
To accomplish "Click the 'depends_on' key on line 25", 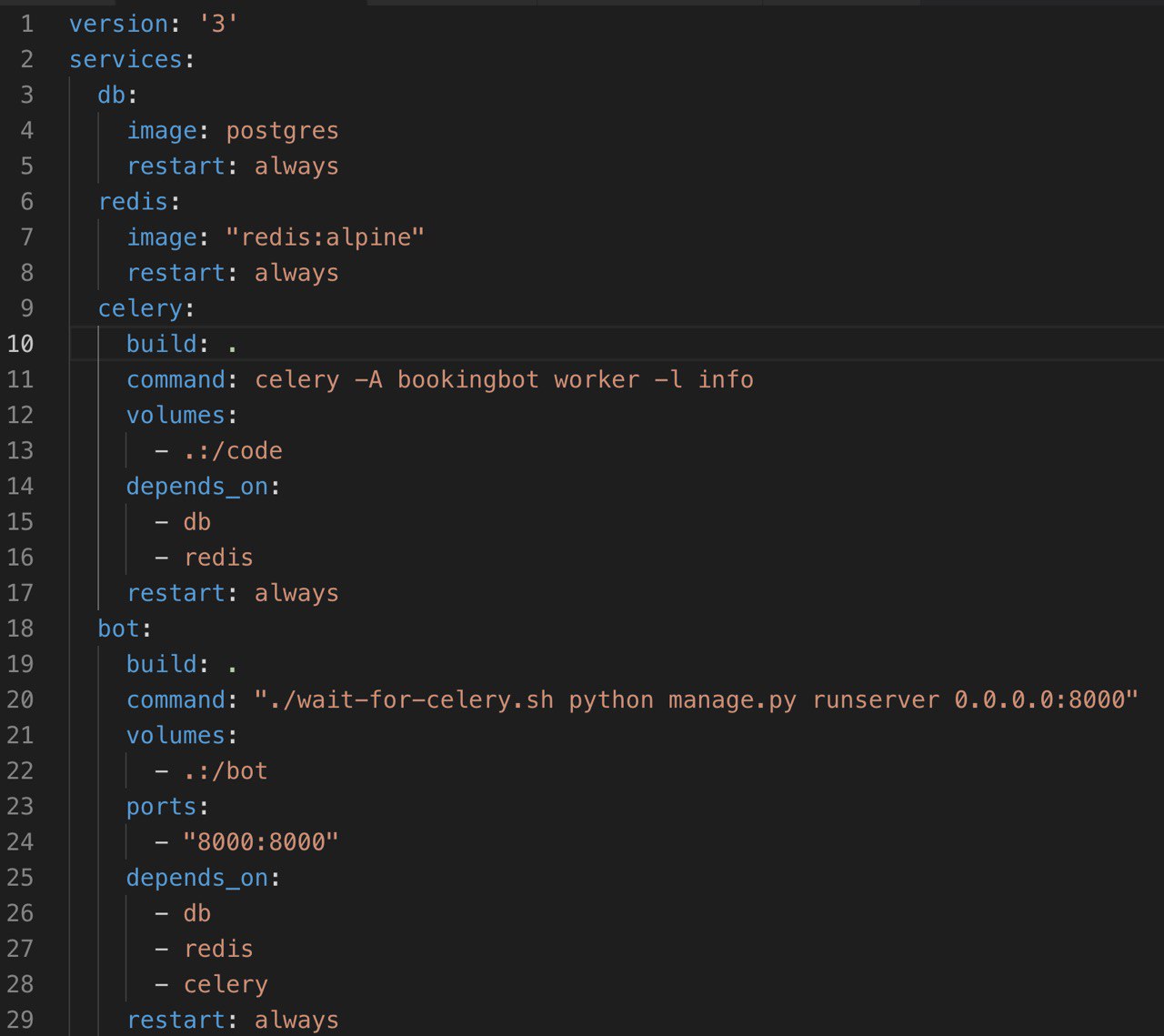I will (x=197, y=878).
